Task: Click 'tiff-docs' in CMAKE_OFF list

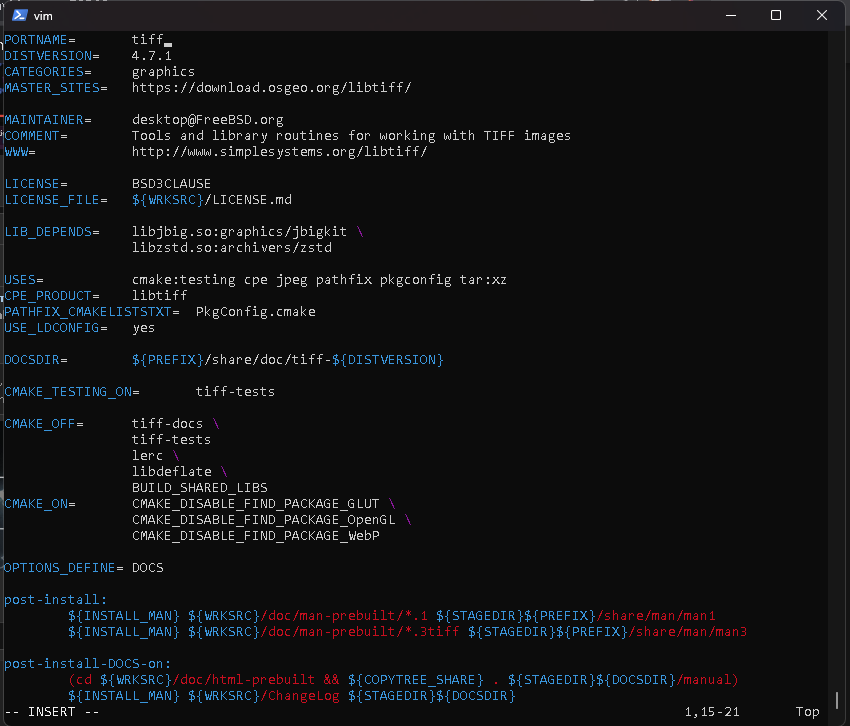Action: point(168,424)
